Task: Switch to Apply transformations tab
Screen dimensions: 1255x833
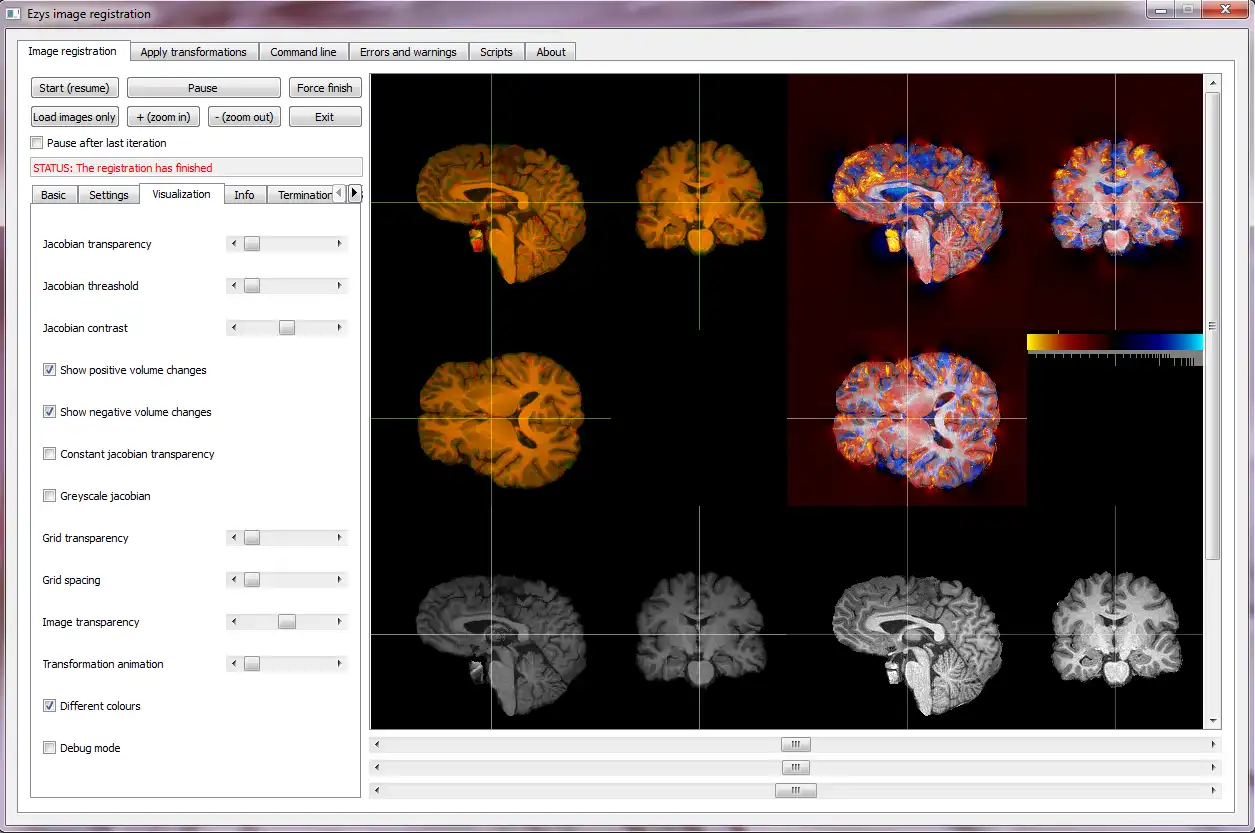Action: [193, 52]
